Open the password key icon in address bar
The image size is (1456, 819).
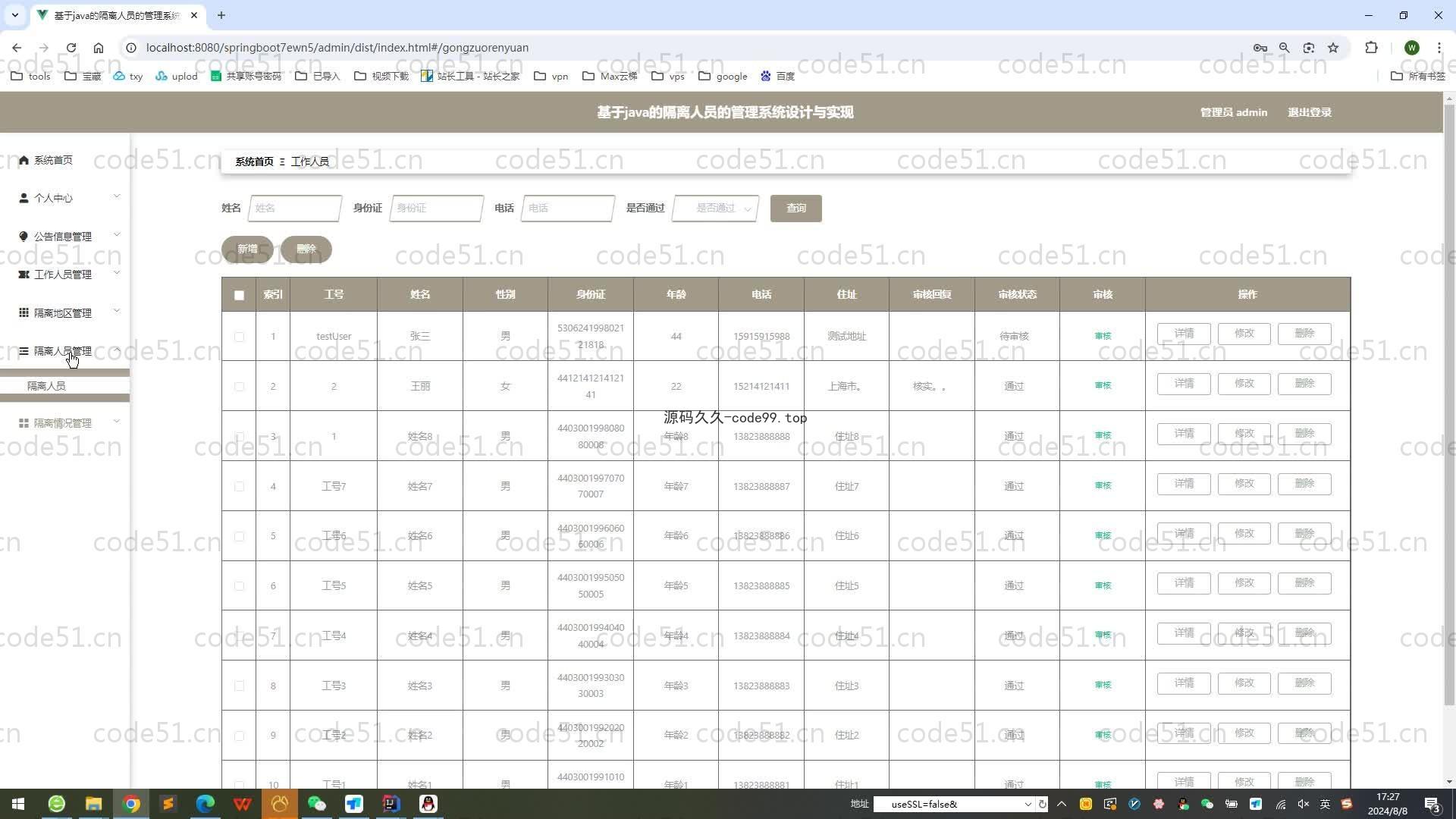click(x=1260, y=48)
